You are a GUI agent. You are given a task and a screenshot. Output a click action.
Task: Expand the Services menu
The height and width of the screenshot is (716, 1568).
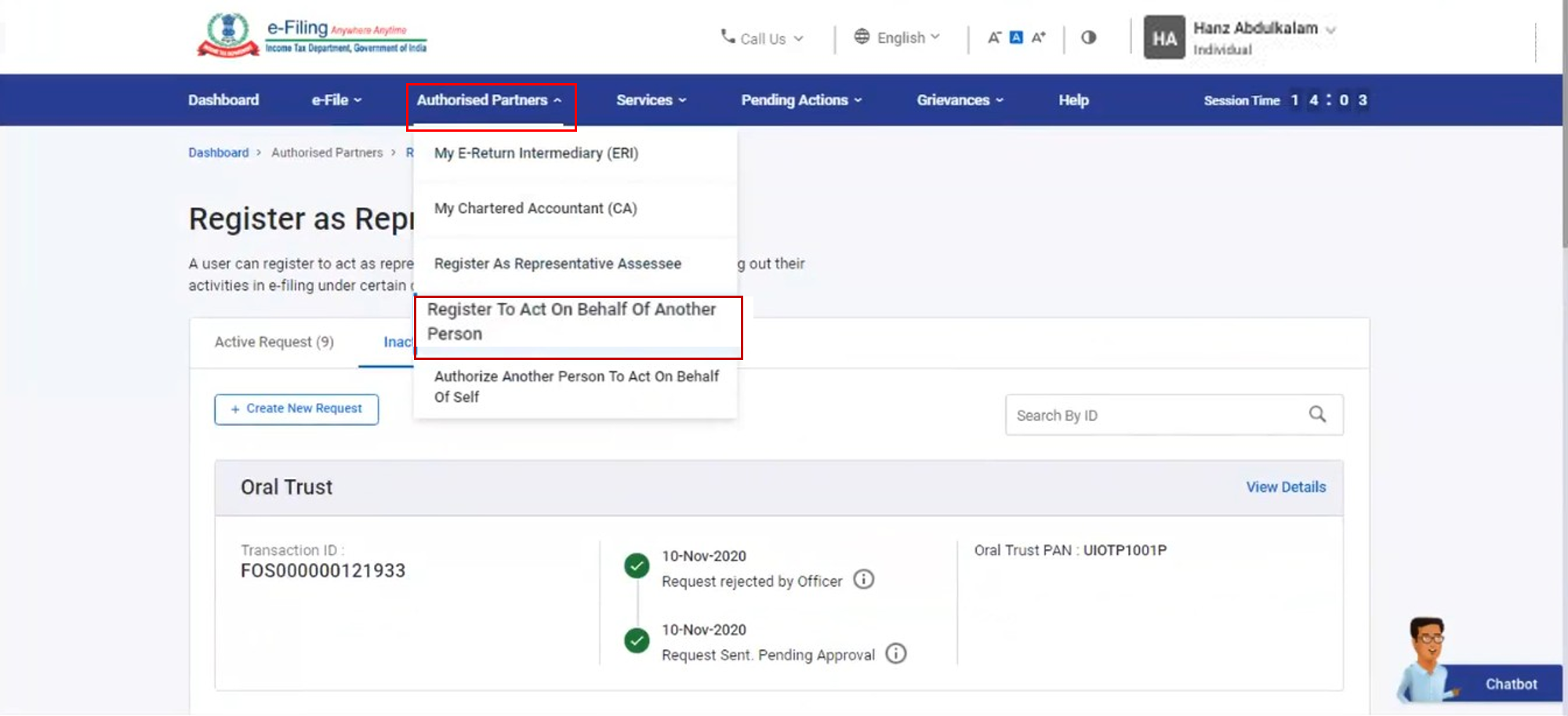pos(651,100)
